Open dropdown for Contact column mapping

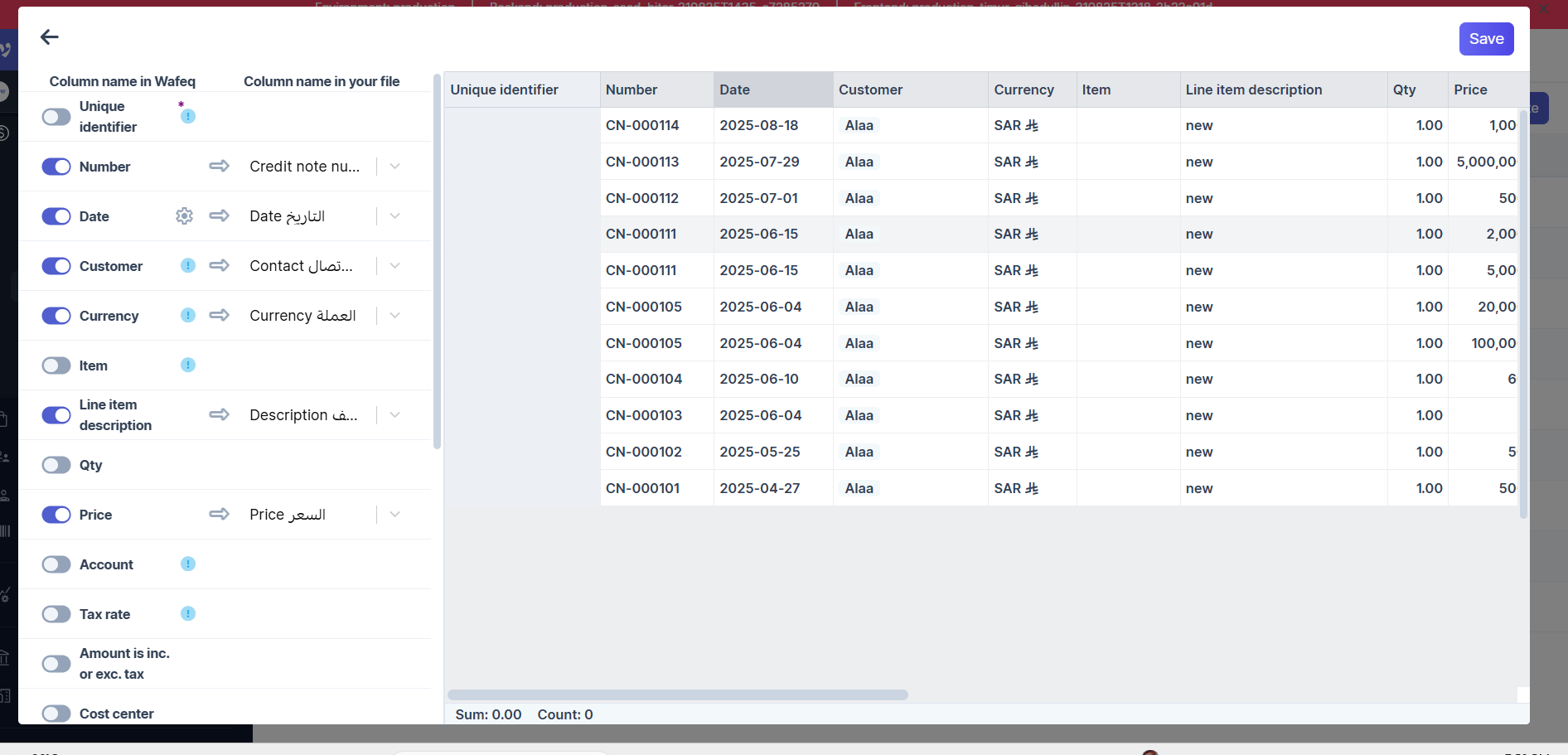tap(394, 266)
